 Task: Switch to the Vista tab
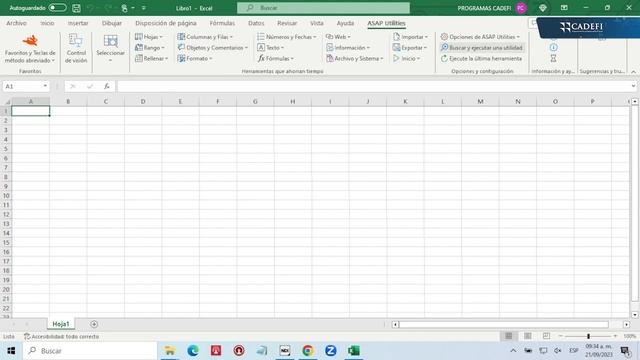pyautogui.click(x=316, y=23)
